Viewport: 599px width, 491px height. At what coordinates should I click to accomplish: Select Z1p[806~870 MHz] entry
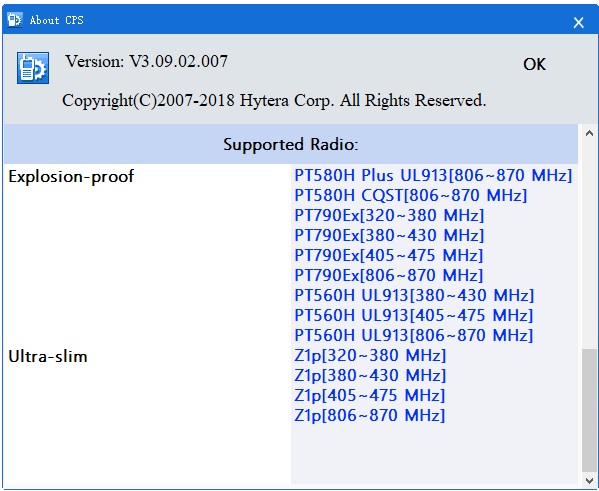369,415
